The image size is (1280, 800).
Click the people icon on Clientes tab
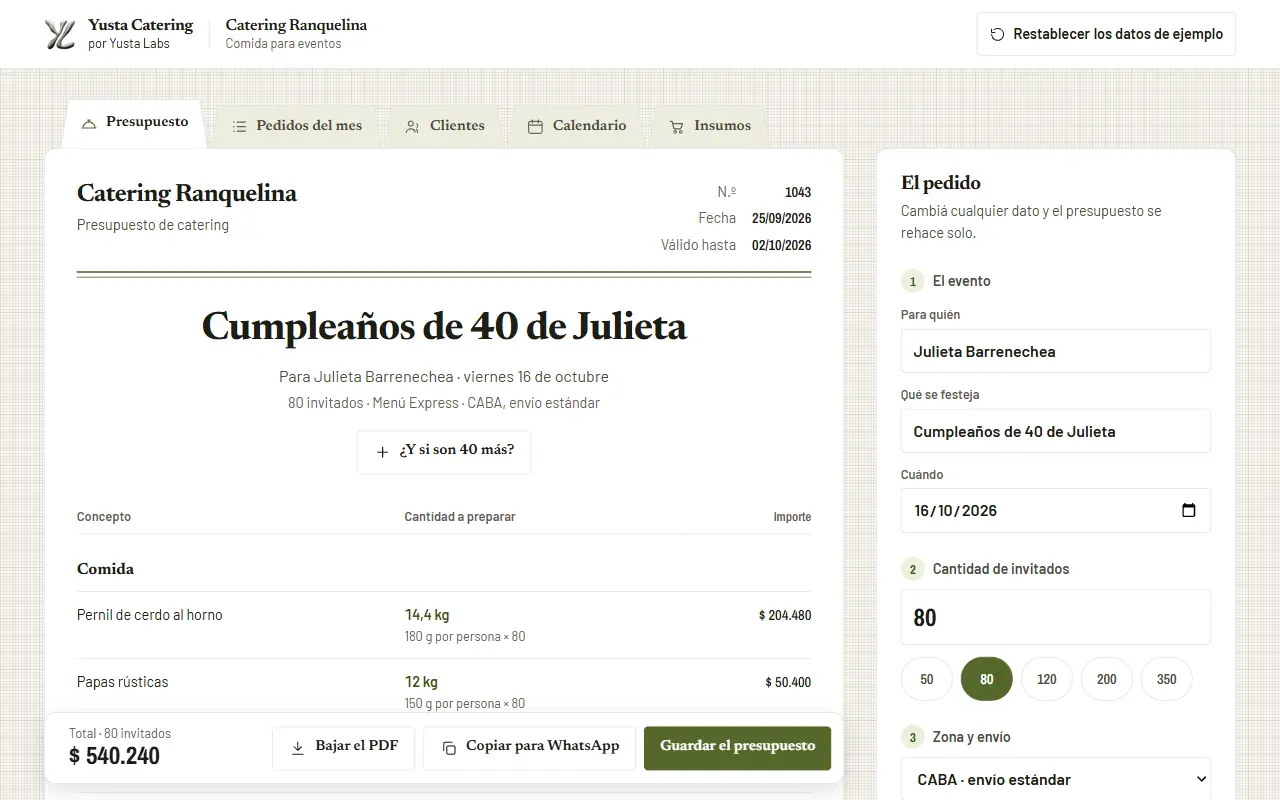pos(412,127)
